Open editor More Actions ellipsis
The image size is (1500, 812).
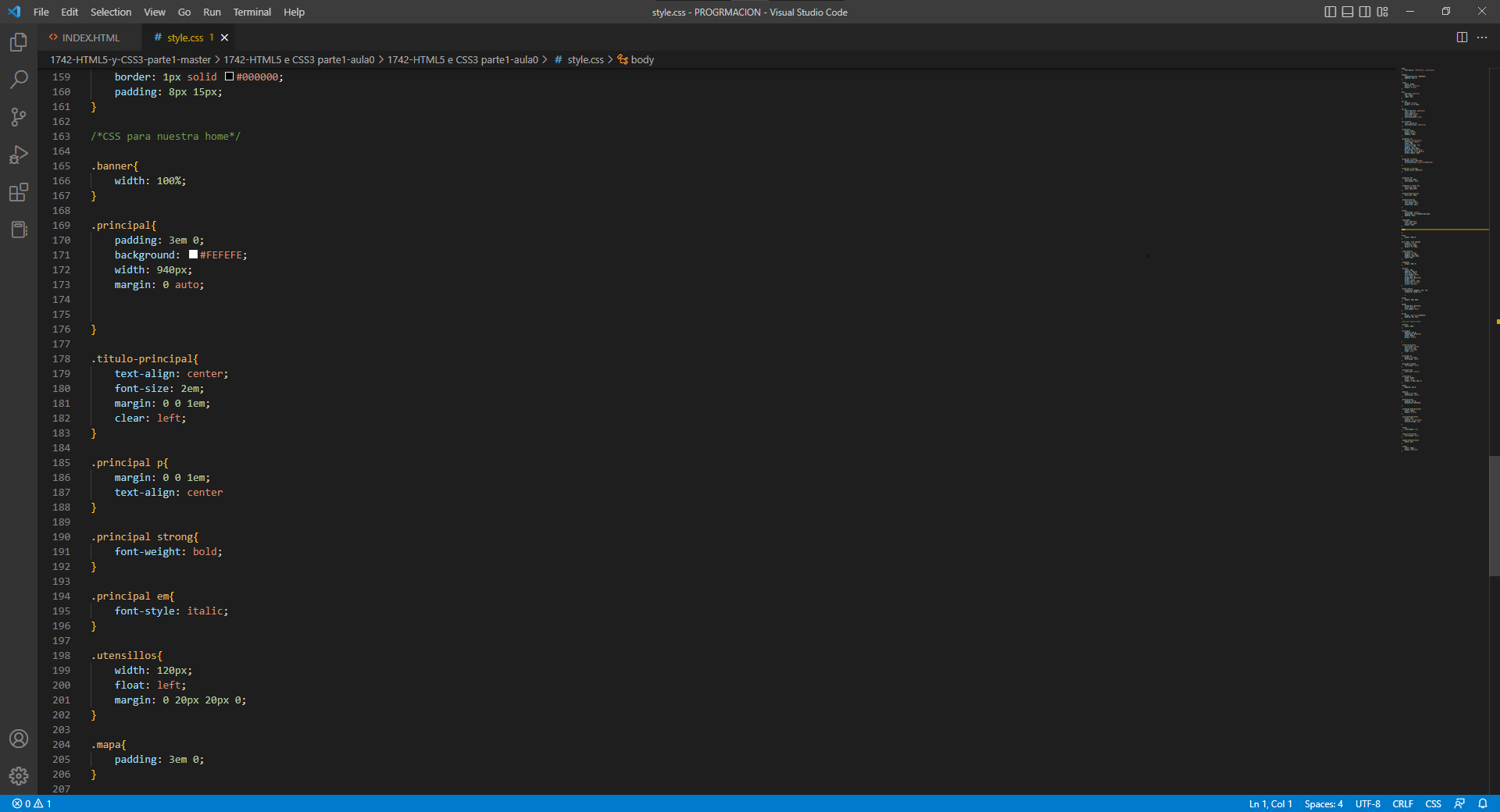(1482, 37)
